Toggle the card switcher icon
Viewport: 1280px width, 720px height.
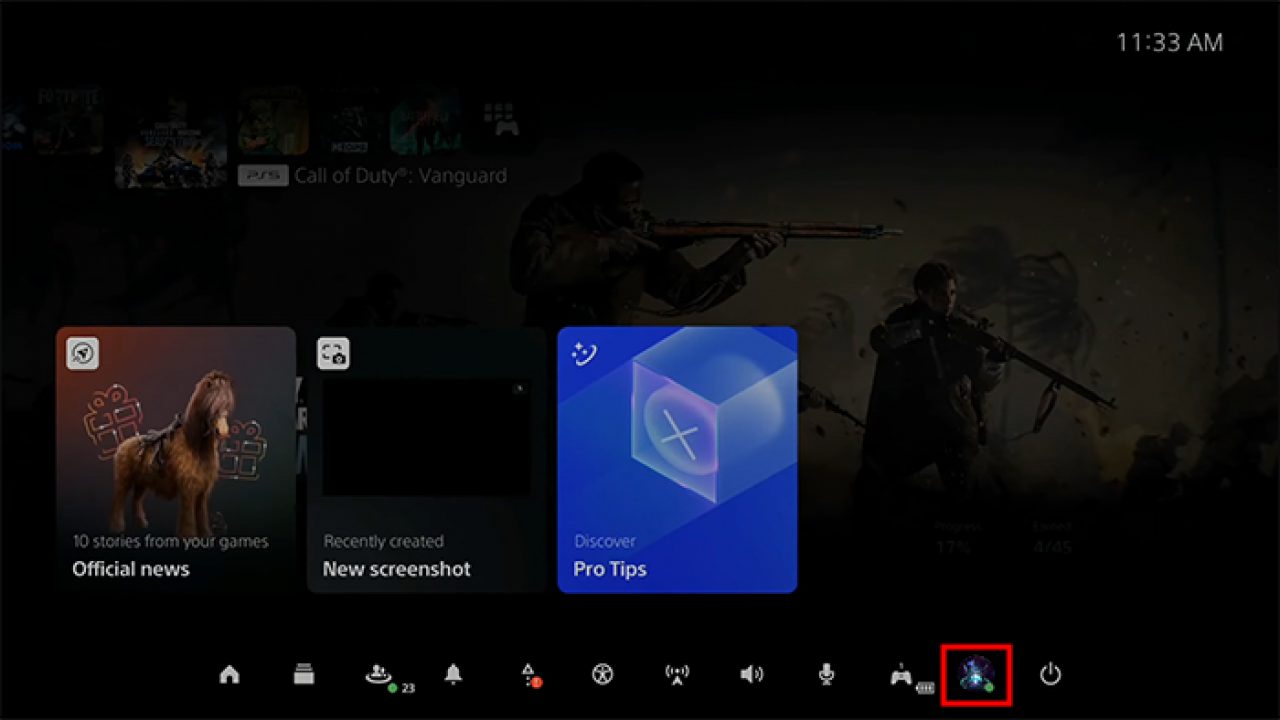tap(303, 675)
